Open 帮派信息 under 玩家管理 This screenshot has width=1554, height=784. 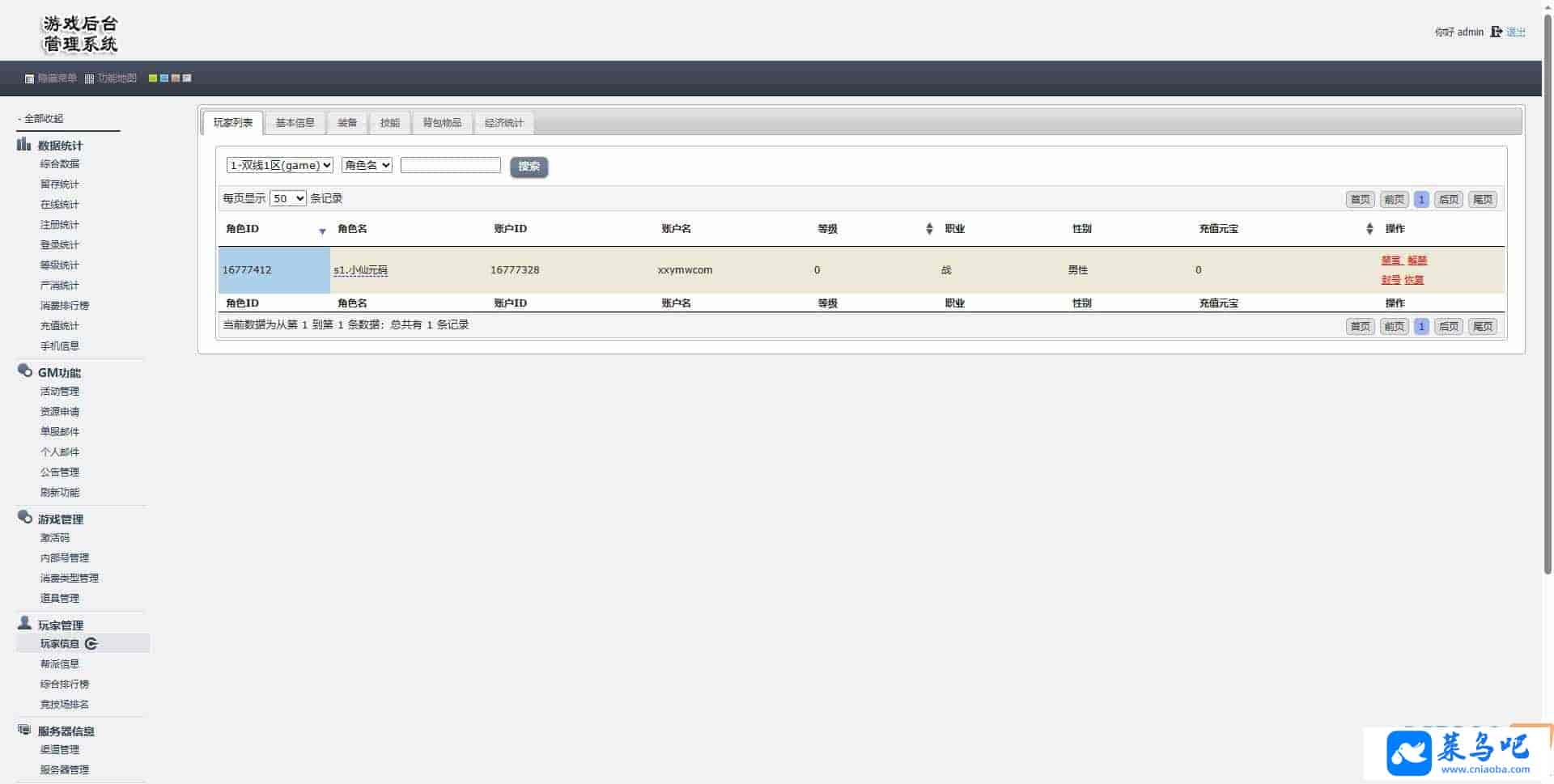[x=60, y=664]
